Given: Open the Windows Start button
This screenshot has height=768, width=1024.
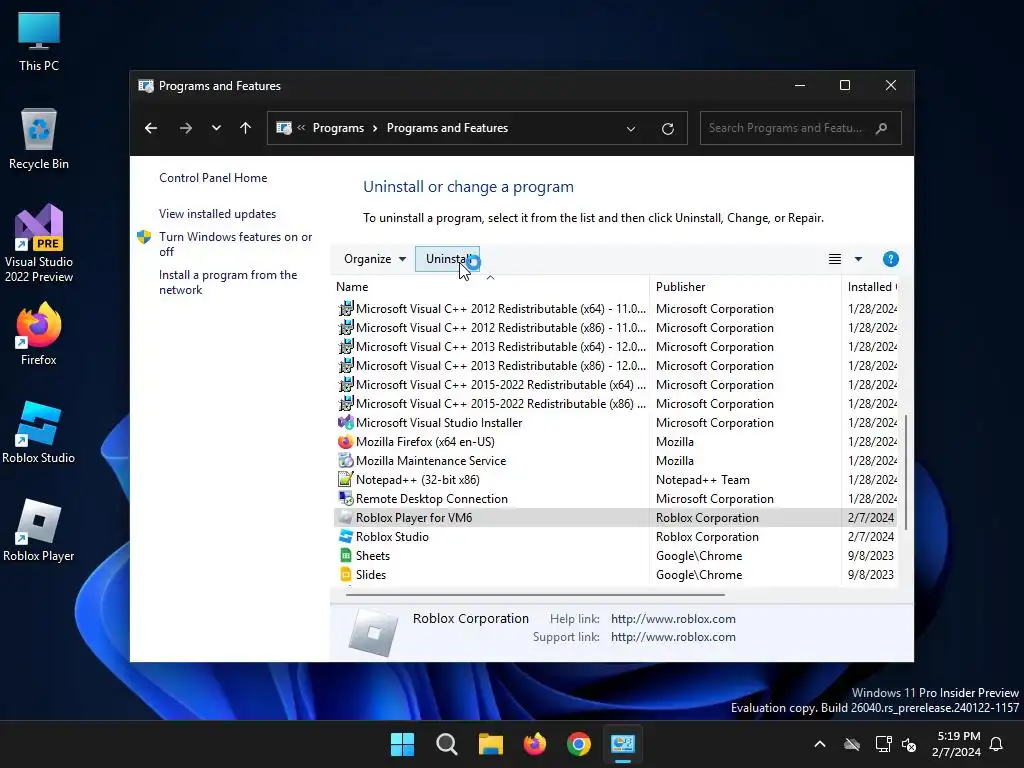Looking at the screenshot, I should (x=402, y=744).
